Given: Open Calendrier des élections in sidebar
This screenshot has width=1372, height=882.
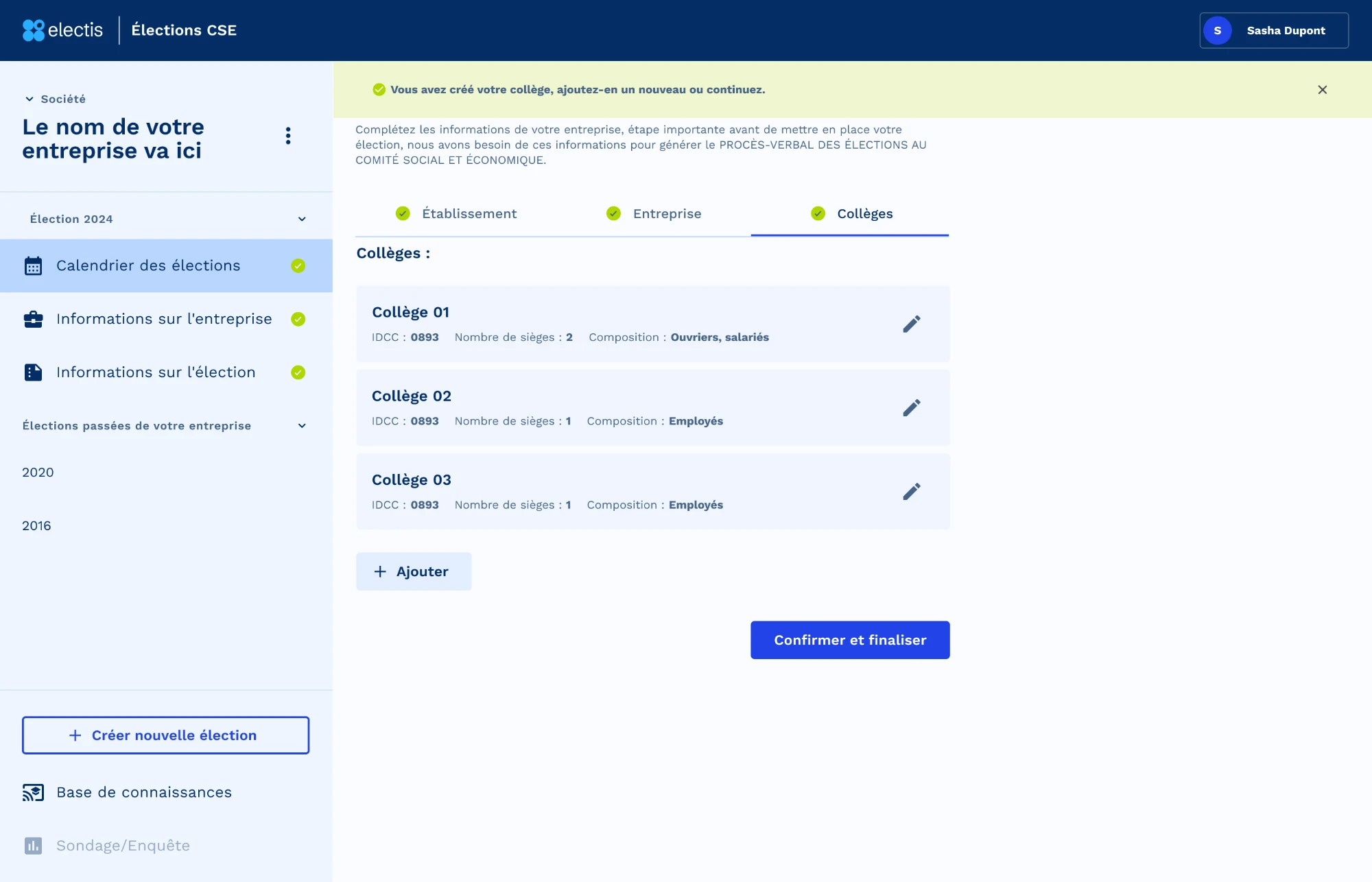Looking at the screenshot, I should [166, 265].
